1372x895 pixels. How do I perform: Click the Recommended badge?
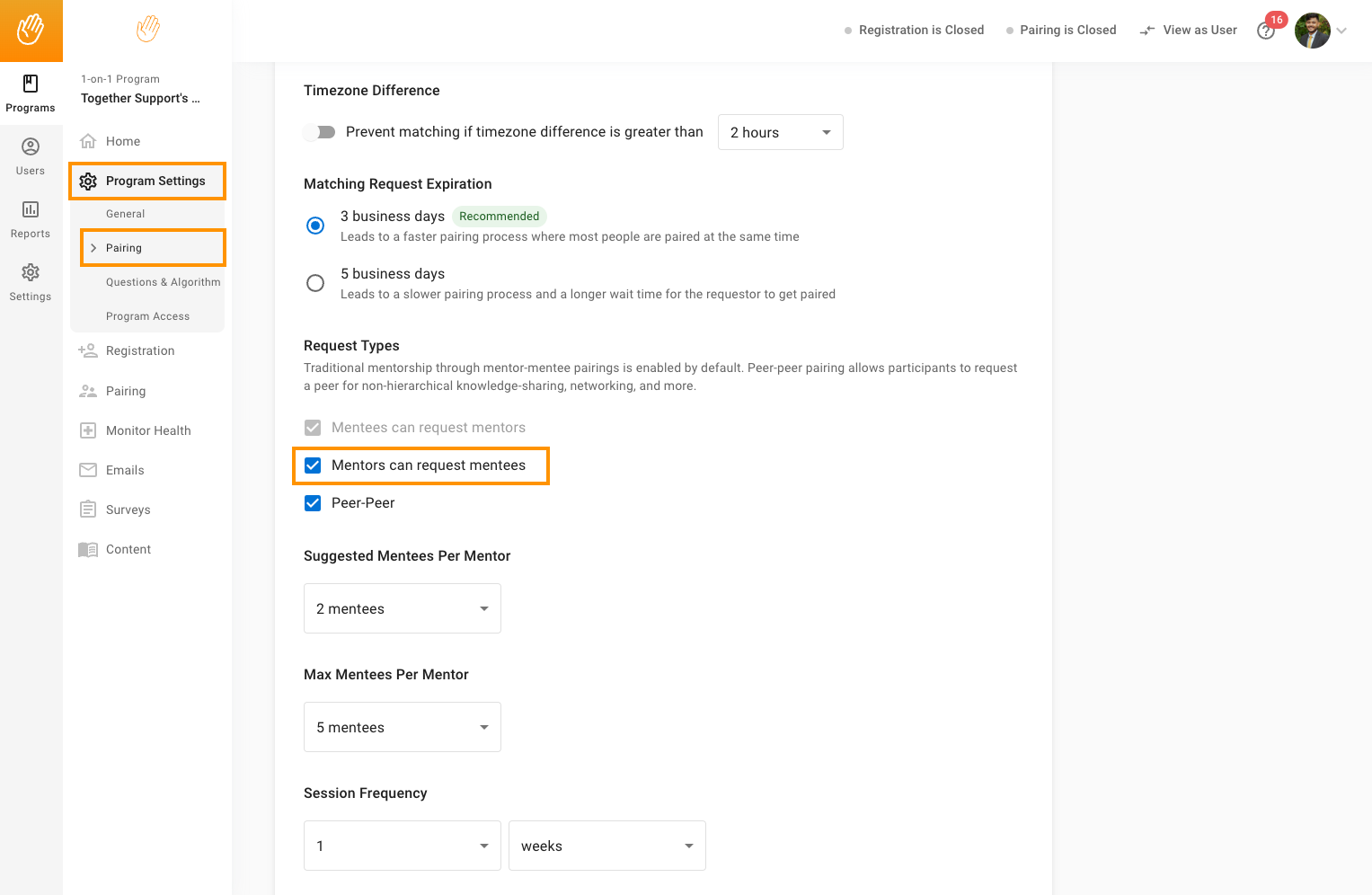(500, 217)
